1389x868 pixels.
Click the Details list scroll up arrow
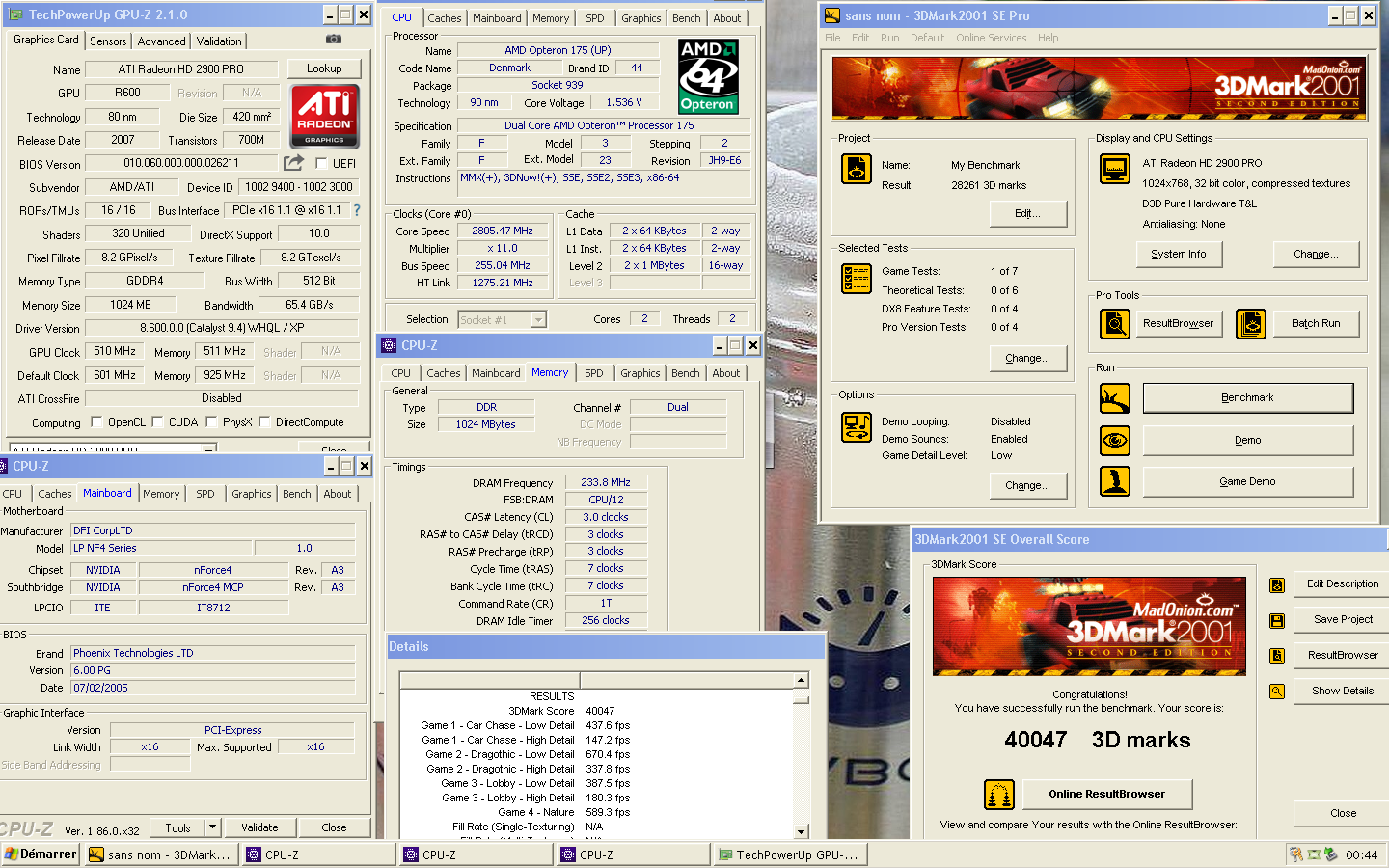pos(801,681)
